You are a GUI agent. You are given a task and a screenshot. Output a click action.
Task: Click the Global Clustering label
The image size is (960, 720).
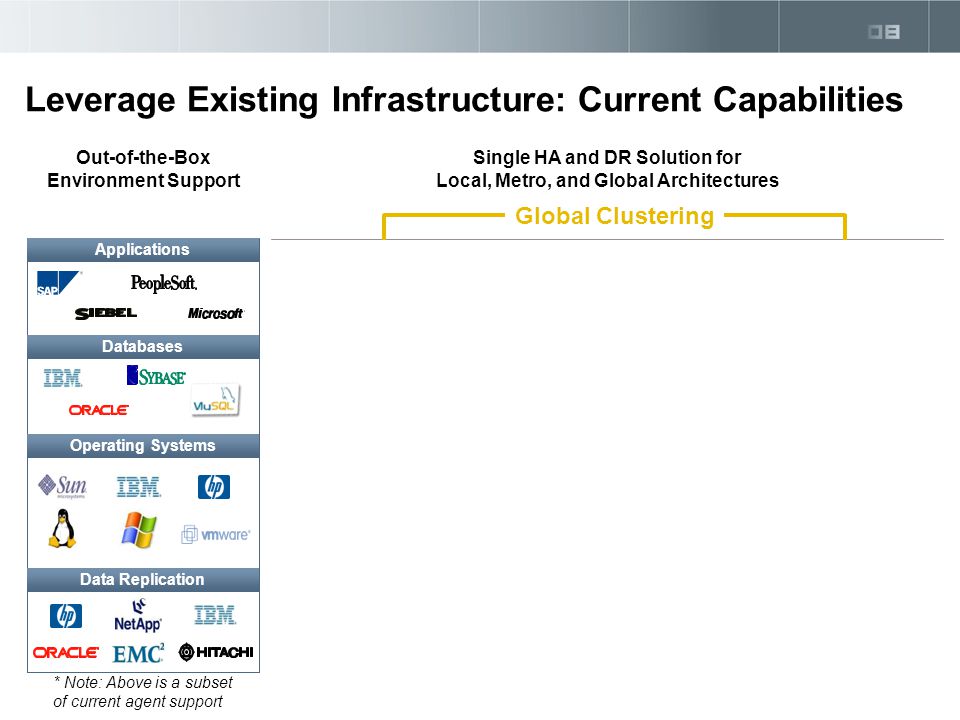click(x=615, y=216)
